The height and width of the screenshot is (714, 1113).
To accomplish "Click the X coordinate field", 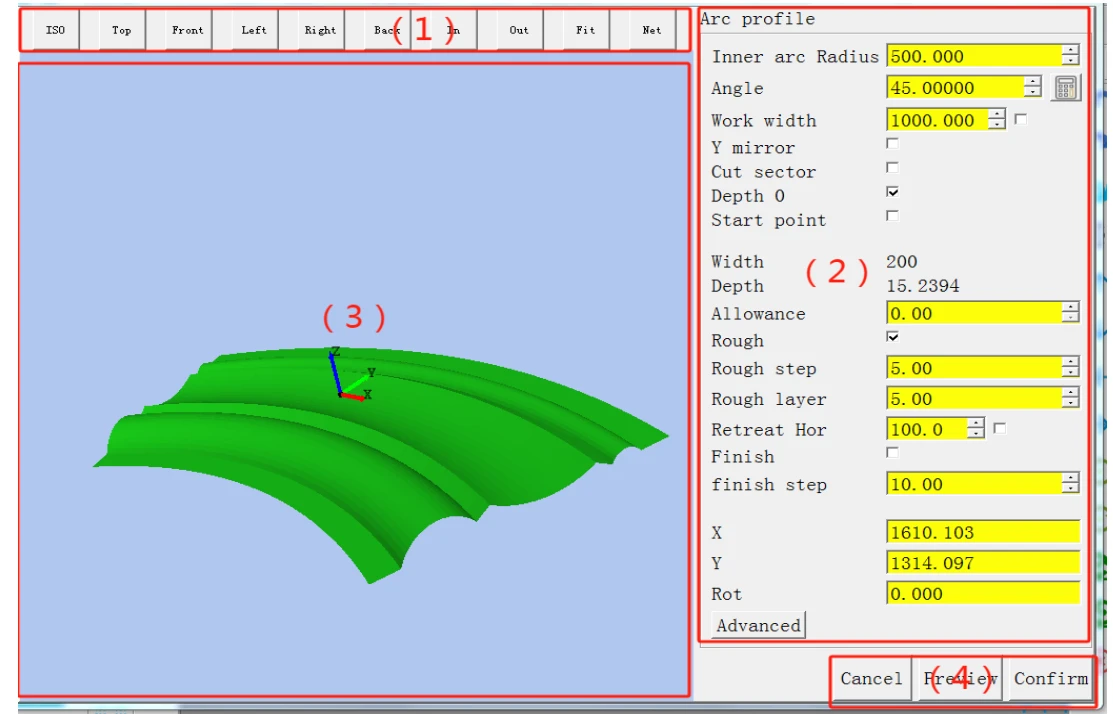I will tap(983, 532).
